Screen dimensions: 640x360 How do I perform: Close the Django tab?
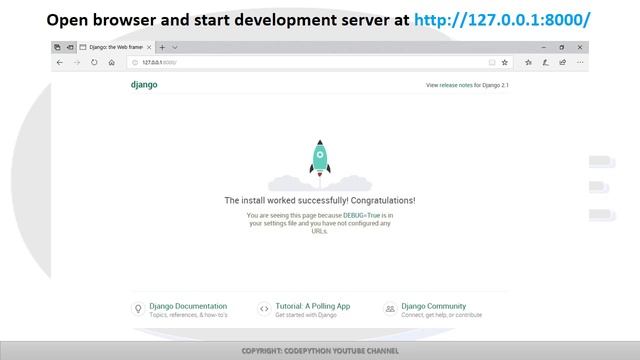(149, 47)
